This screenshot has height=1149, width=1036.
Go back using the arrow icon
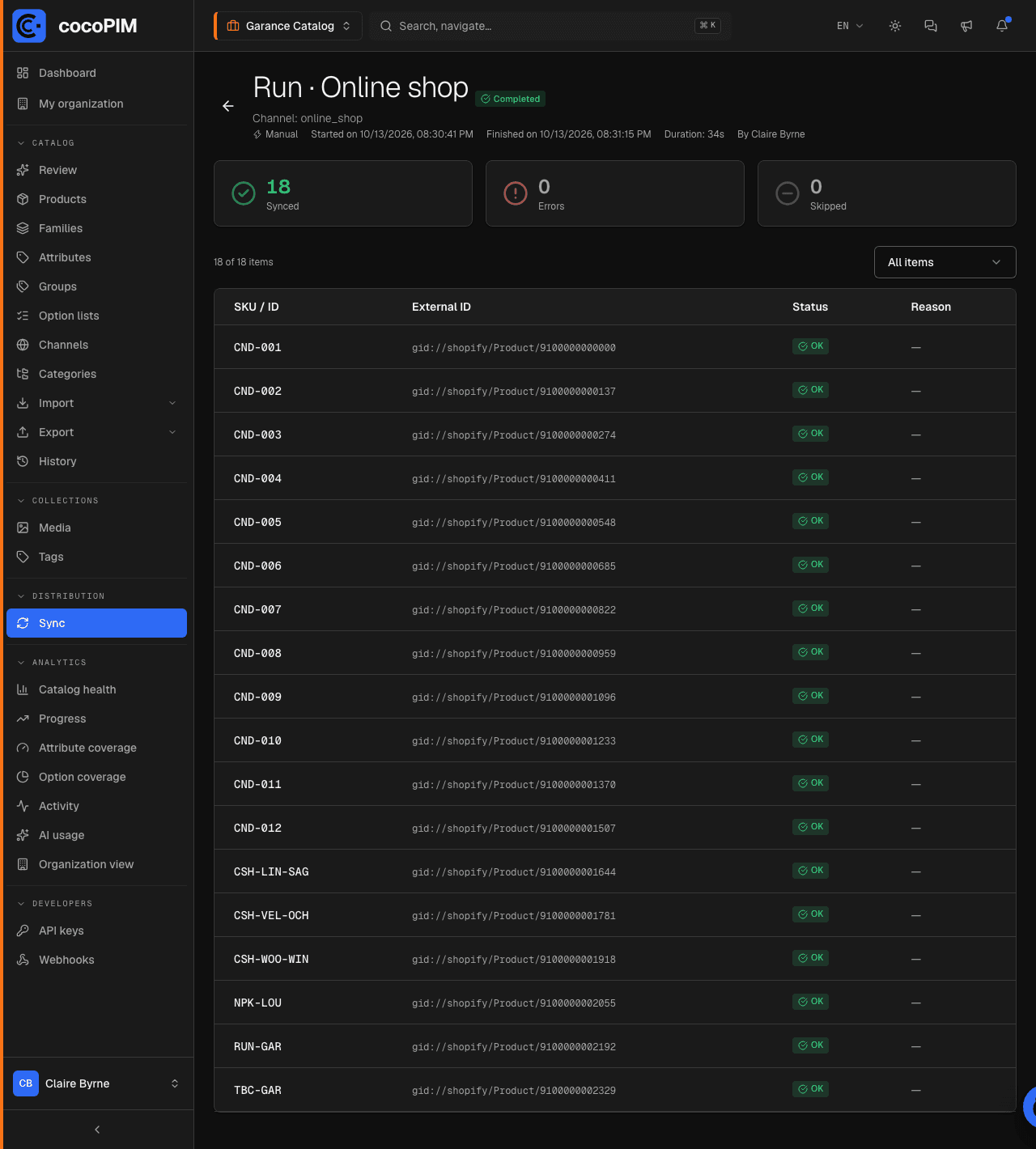(228, 106)
